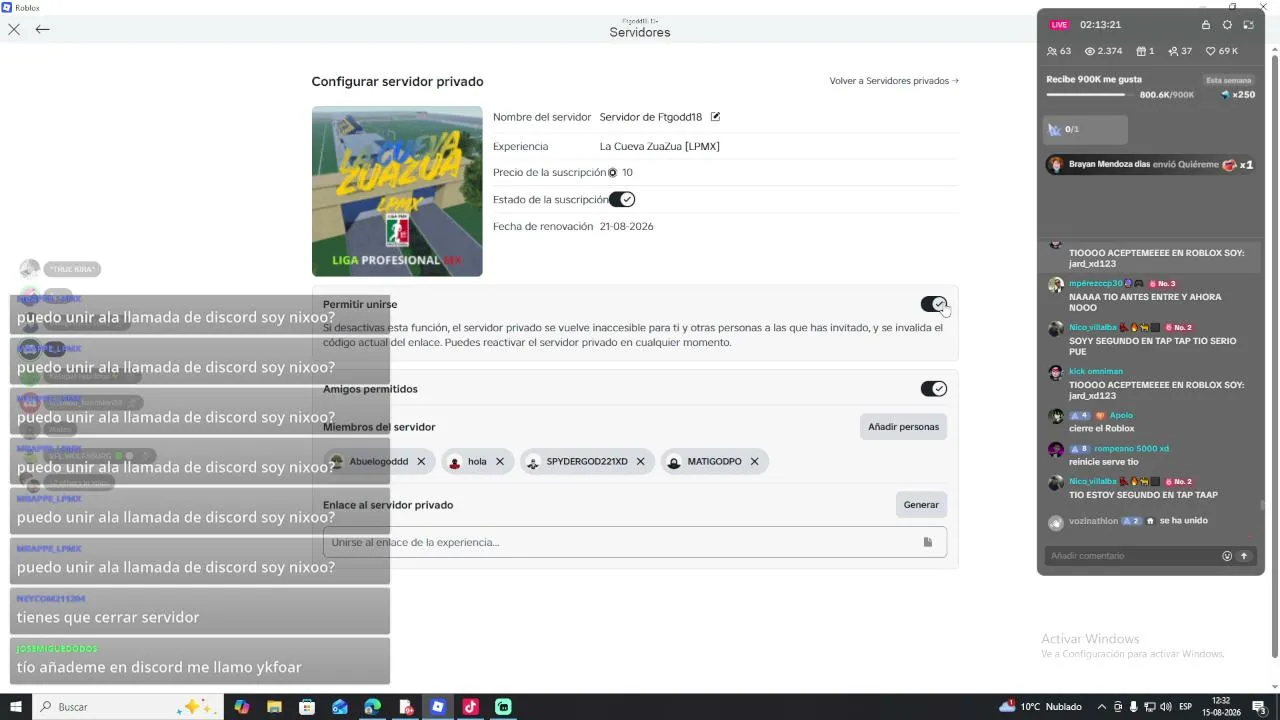
Task: Click the renewal date 21-08-2026
Action: [627, 227]
